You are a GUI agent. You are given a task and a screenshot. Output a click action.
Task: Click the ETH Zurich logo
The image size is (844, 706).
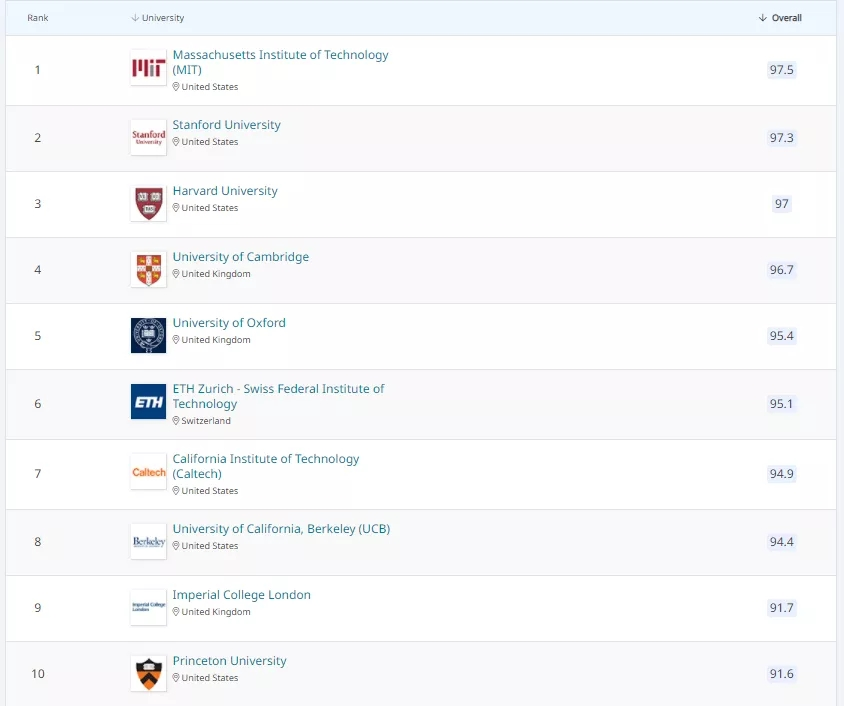click(x=148, y=402)
